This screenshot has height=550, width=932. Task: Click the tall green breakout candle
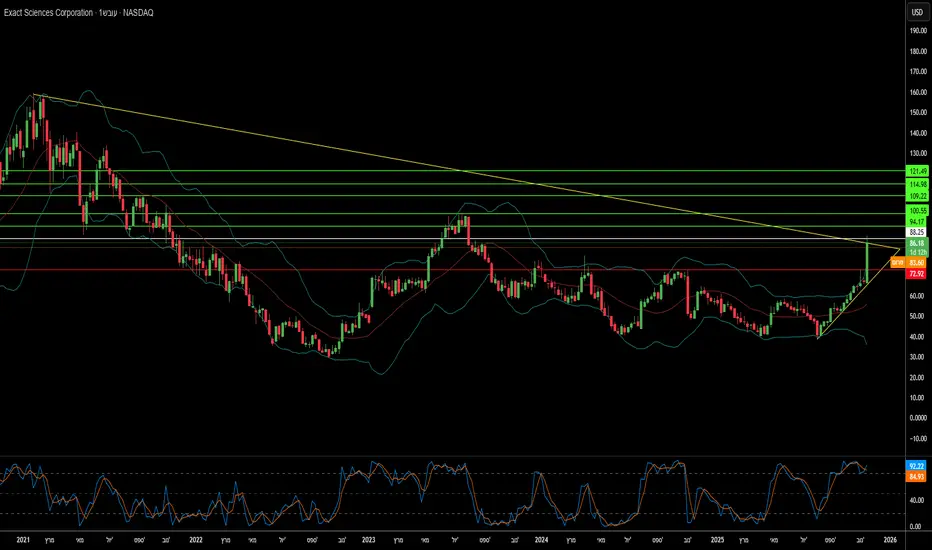867,262
